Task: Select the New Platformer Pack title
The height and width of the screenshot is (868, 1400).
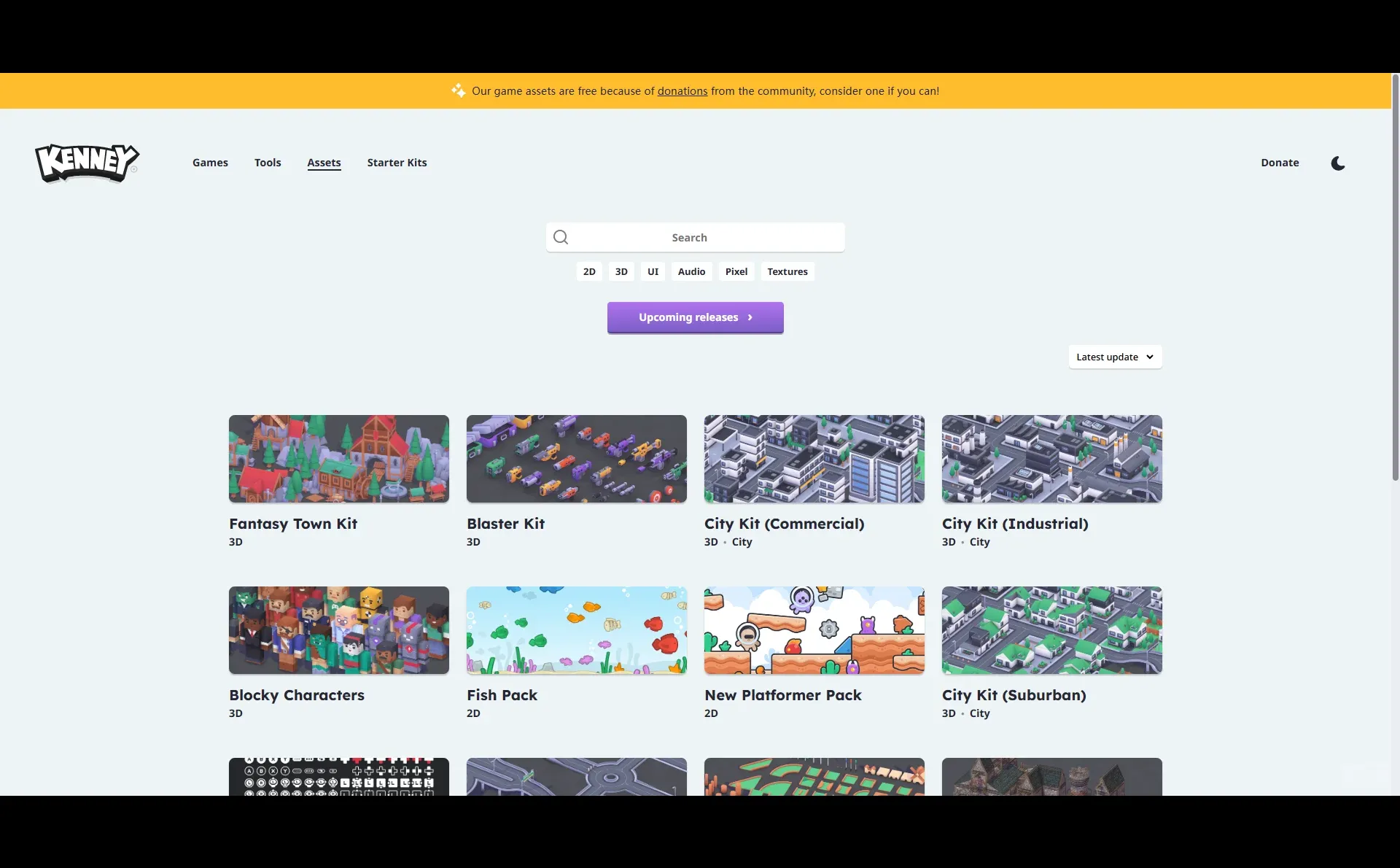Action: coord(782,695)
